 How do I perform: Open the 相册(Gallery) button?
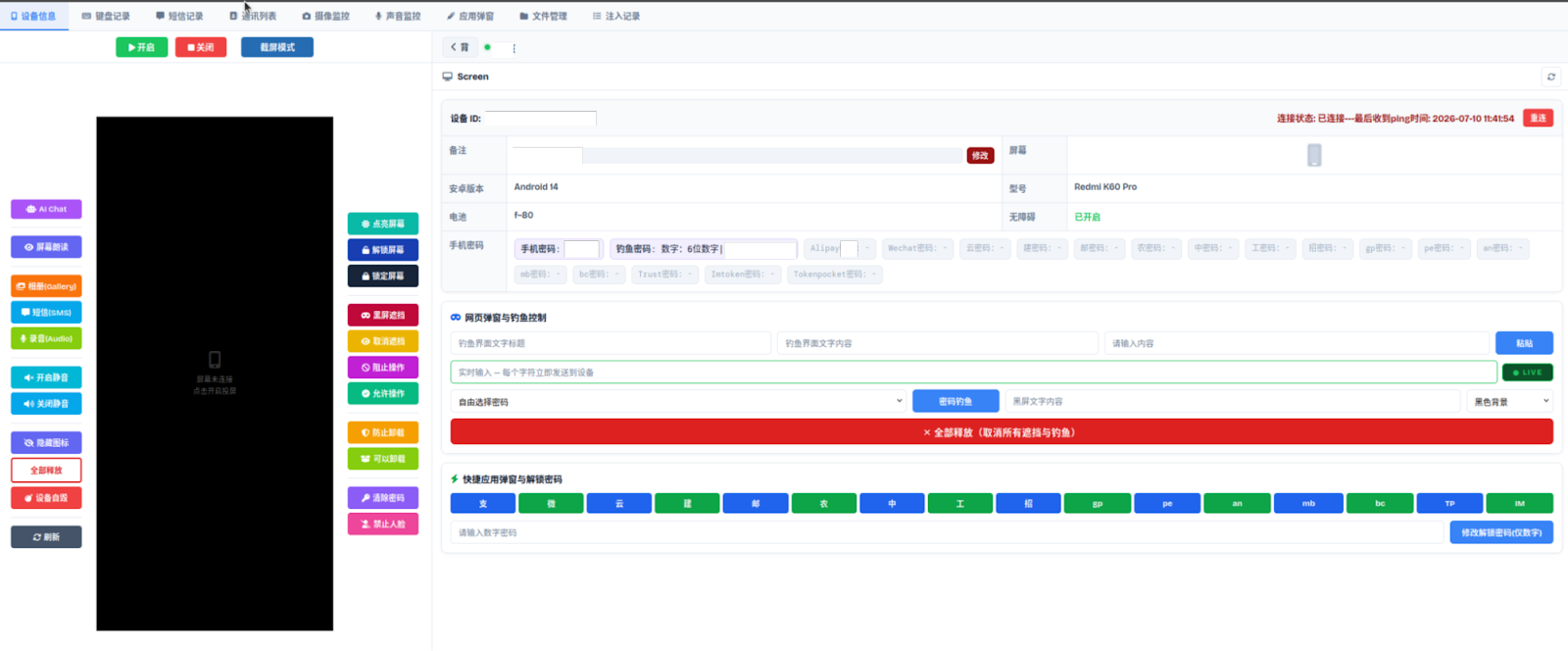(x=46, y=286)
